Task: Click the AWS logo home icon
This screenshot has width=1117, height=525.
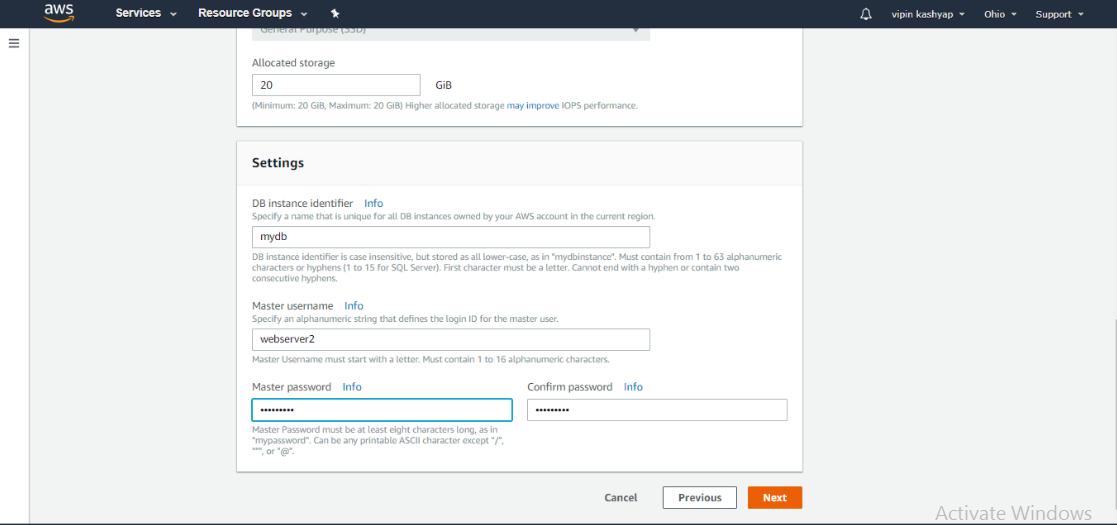Action: pos(60,13)
